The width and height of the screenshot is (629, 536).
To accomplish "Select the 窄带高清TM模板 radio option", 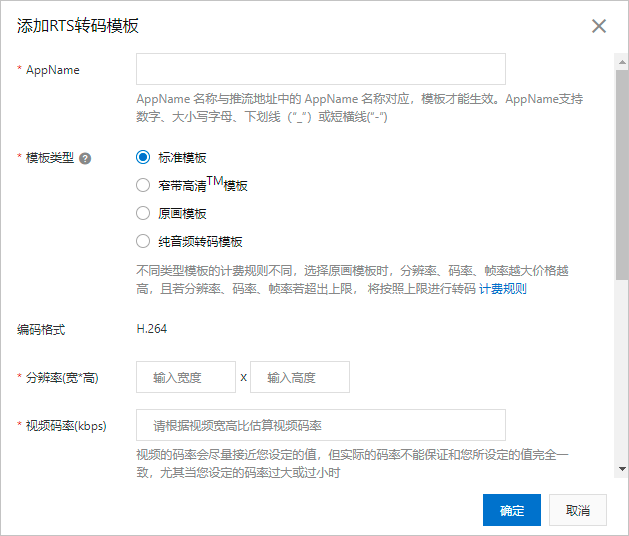I will pos(143,185).
